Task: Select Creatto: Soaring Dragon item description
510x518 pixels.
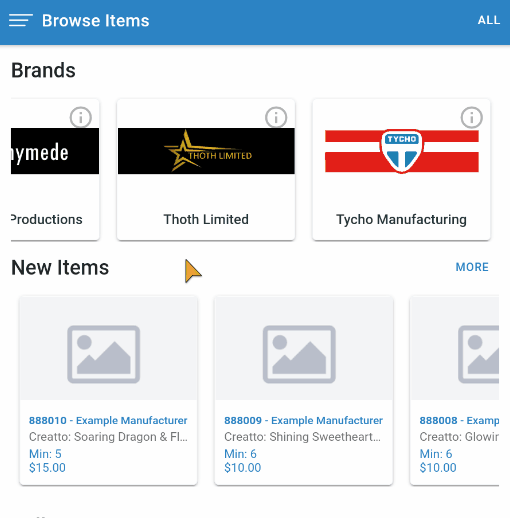Action: (x=108, y=437)
